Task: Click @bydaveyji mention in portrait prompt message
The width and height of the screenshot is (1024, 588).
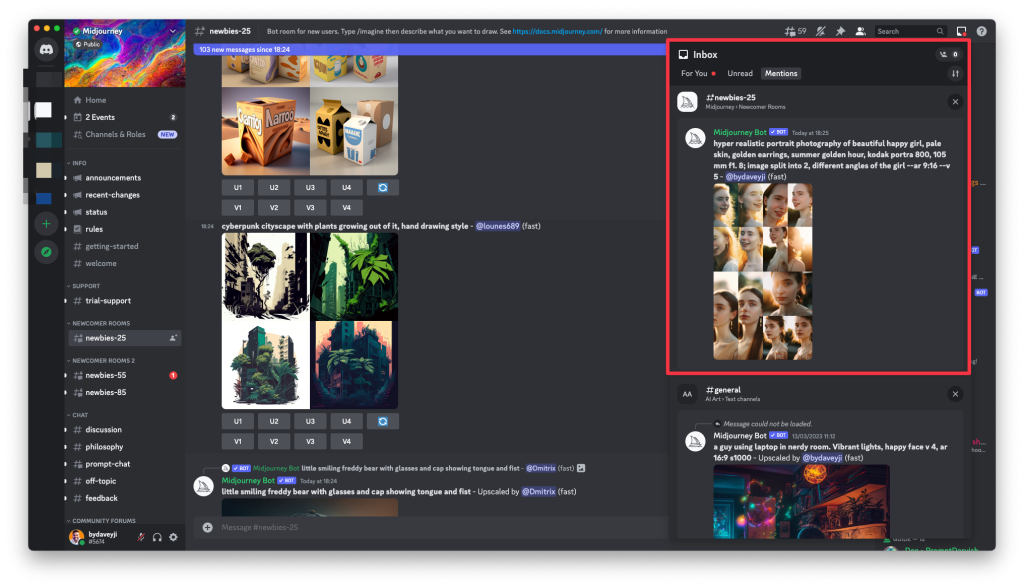Action: click(x=745, y=176)
